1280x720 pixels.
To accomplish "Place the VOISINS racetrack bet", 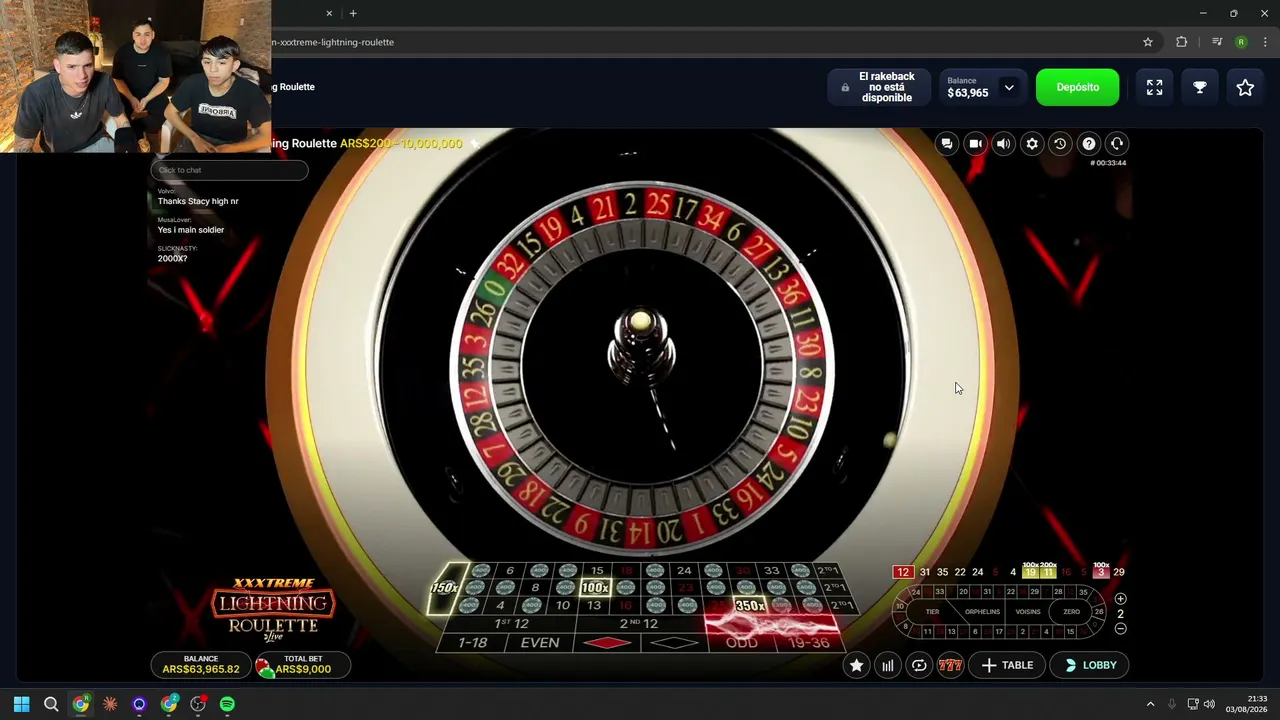I will pos(1028,612).
